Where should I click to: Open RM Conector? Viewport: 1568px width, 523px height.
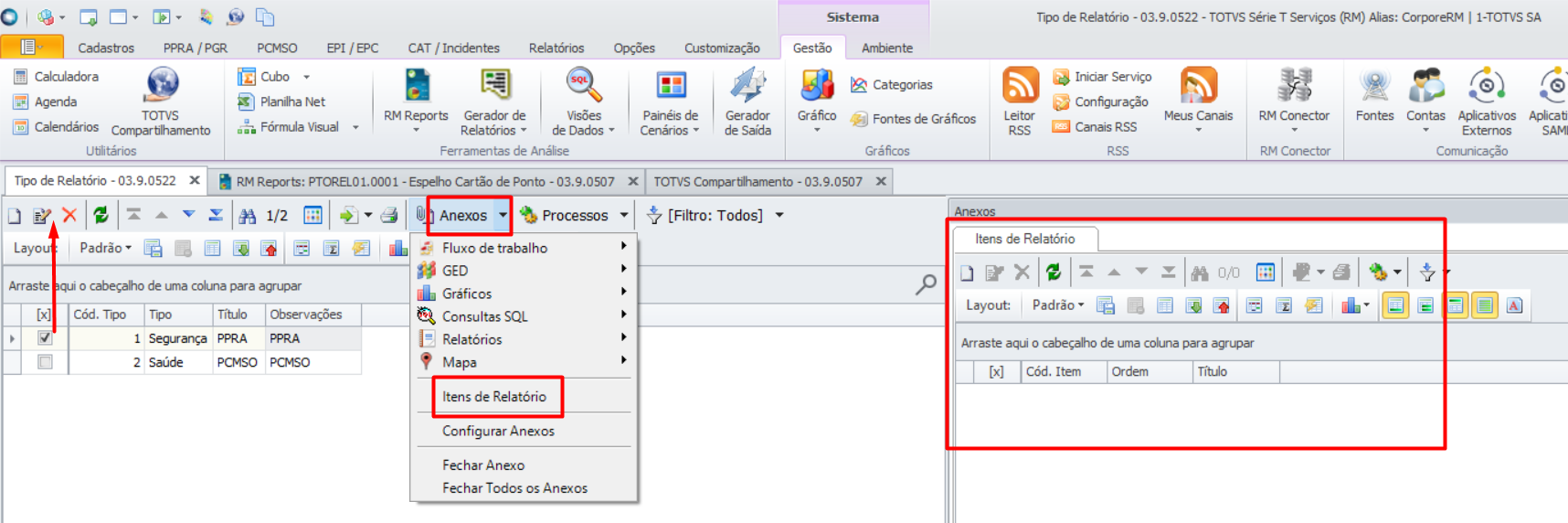(x=1294, y=101)
